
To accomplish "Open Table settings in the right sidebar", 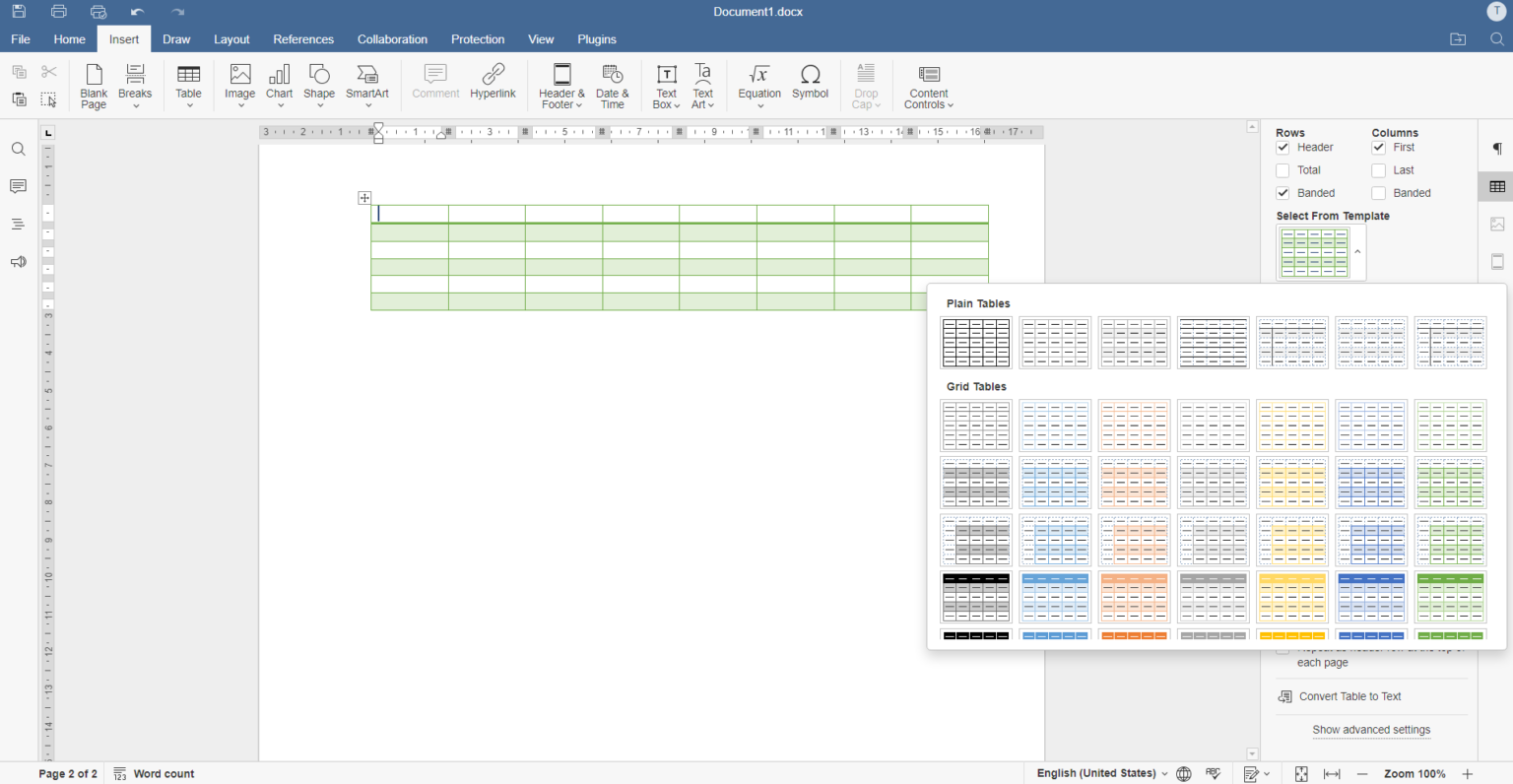I will (x=1497, y=186).
